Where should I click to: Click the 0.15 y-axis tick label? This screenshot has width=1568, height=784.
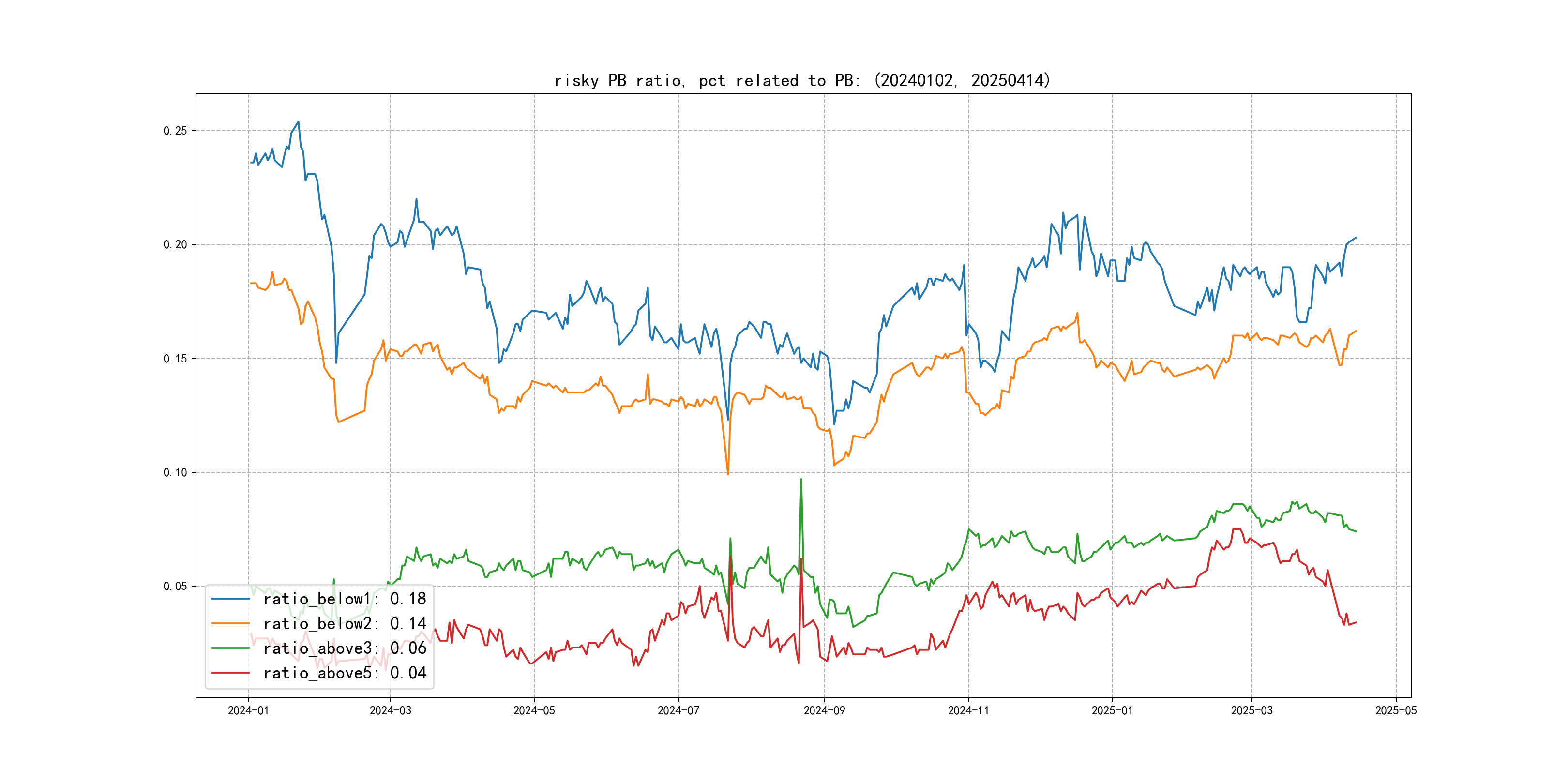pyautogui.click(x=175, y=359)
